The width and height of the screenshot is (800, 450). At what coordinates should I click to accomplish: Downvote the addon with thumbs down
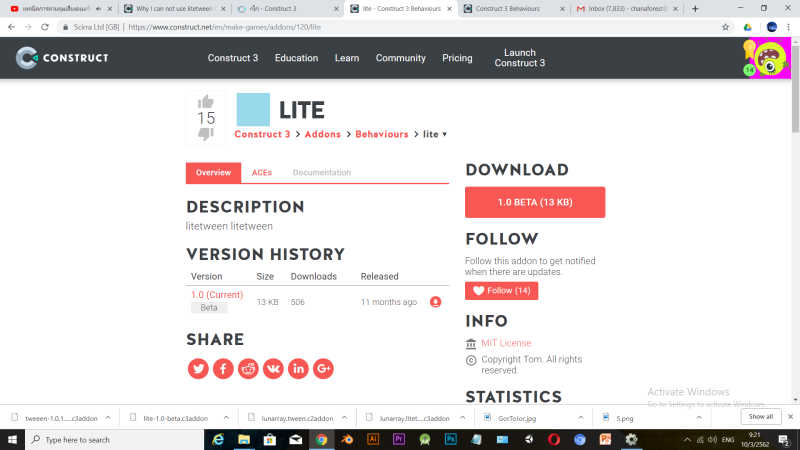tap(206, 134)
